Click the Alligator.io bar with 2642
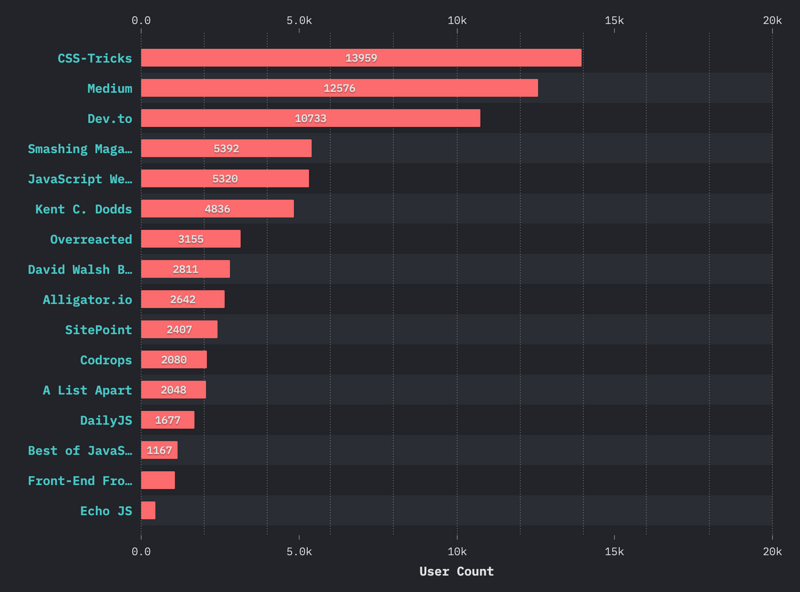Image resolution: width=800 pixels, height=592 pixels. click(183, 299)
